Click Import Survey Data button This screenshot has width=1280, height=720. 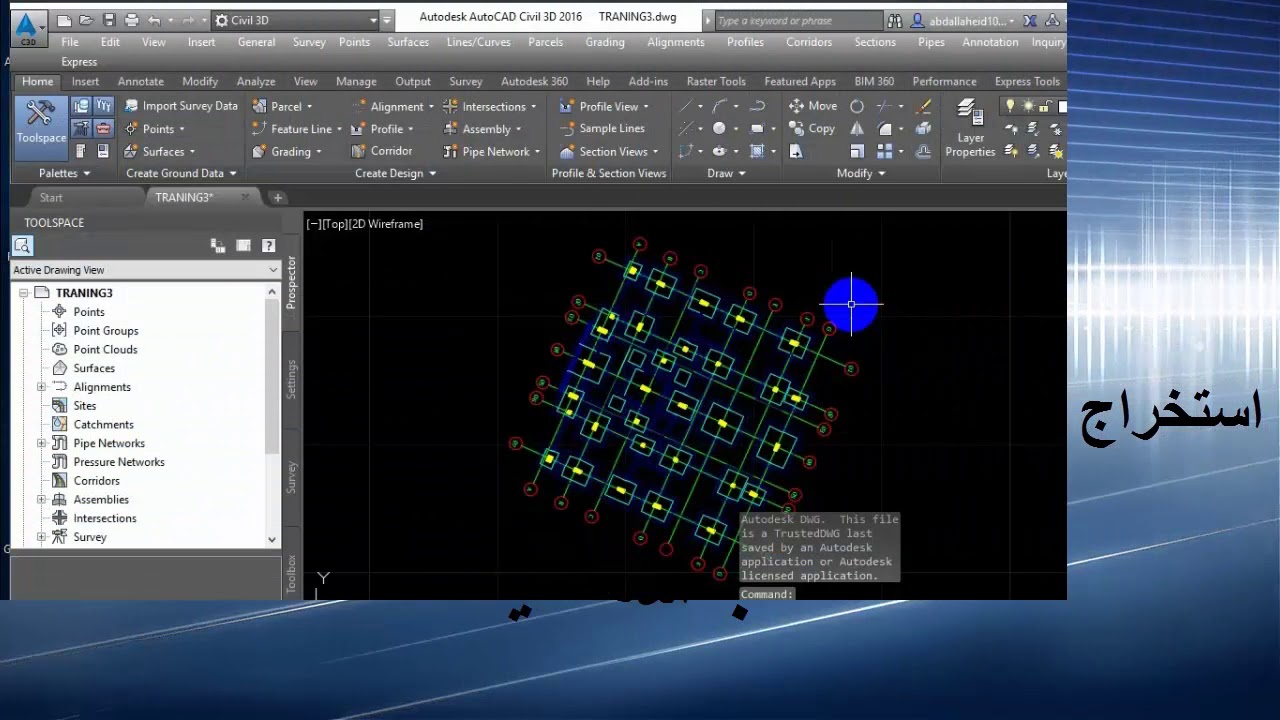click(x=181, y=106)
